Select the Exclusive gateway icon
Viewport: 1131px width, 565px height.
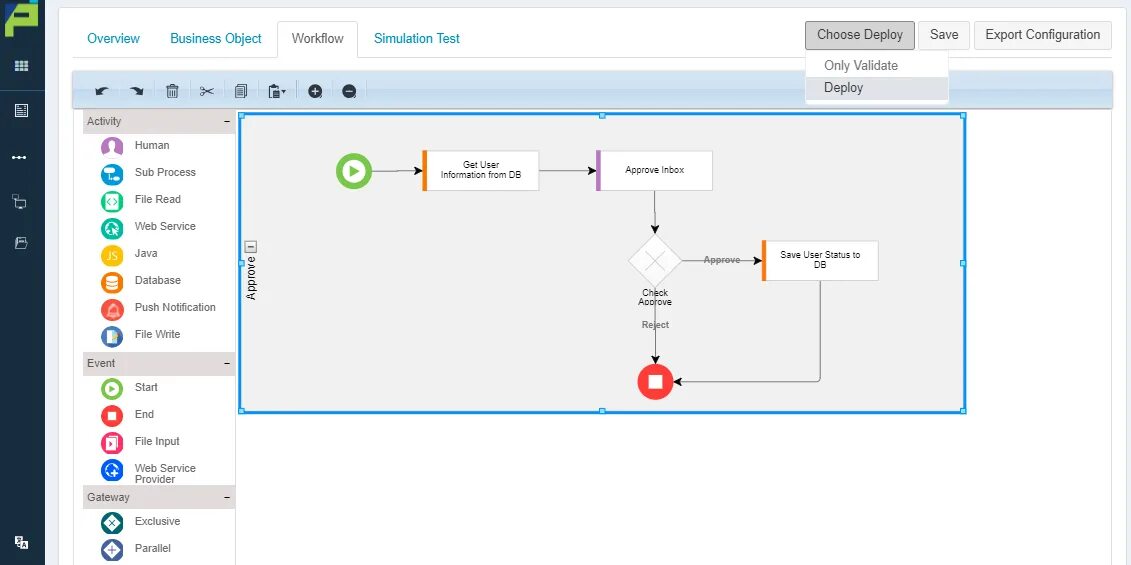point(112,522)
